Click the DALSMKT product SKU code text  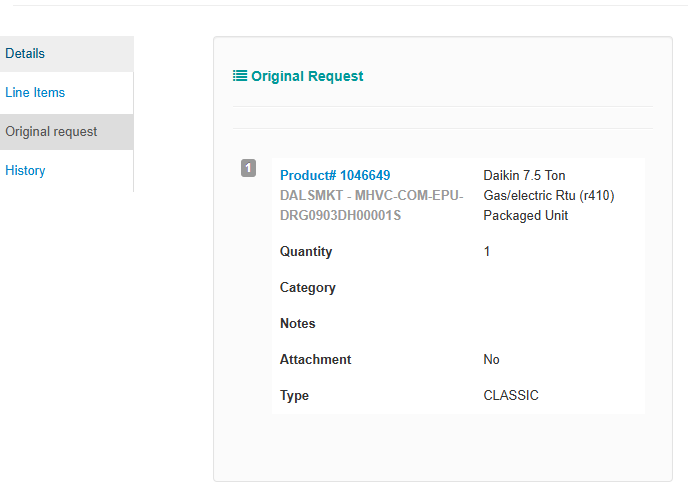pyautogui.click(x=371, y=205)
